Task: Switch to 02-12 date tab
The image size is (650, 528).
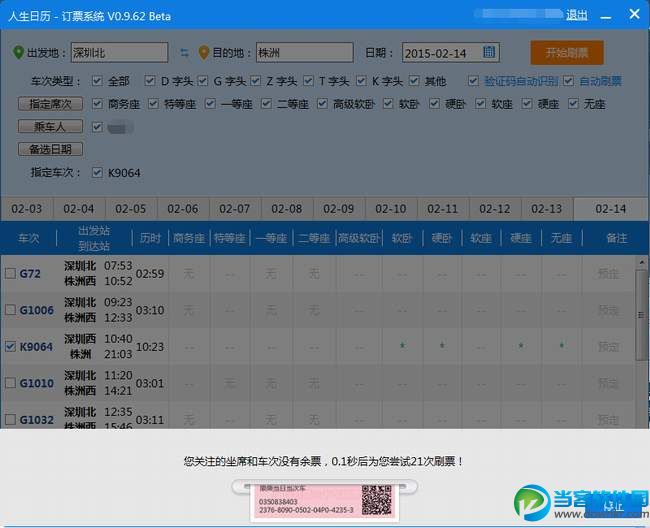Action: pos(495,208)
